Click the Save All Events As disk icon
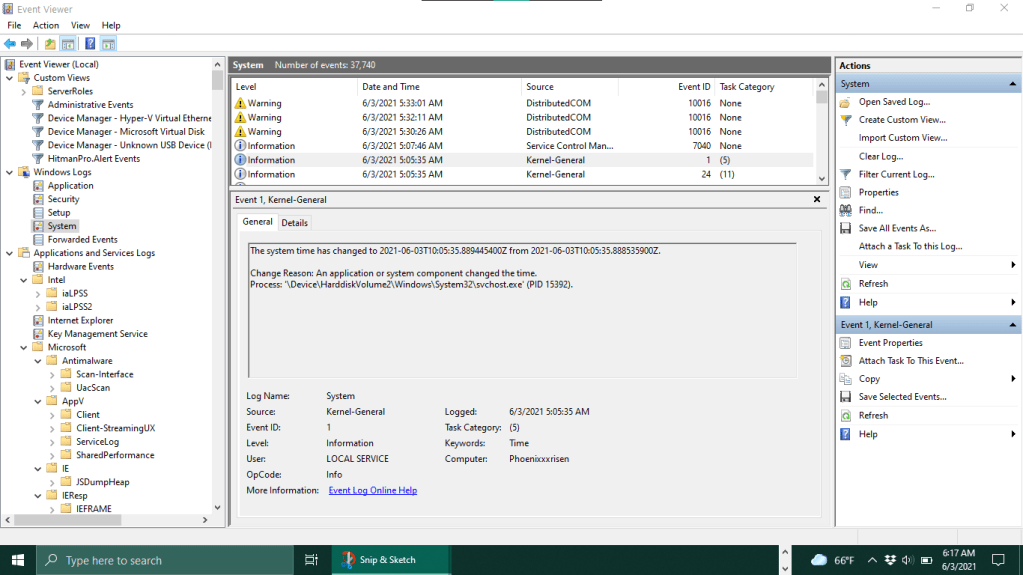Screen dimensions: 1023x575 click(846, 228)
